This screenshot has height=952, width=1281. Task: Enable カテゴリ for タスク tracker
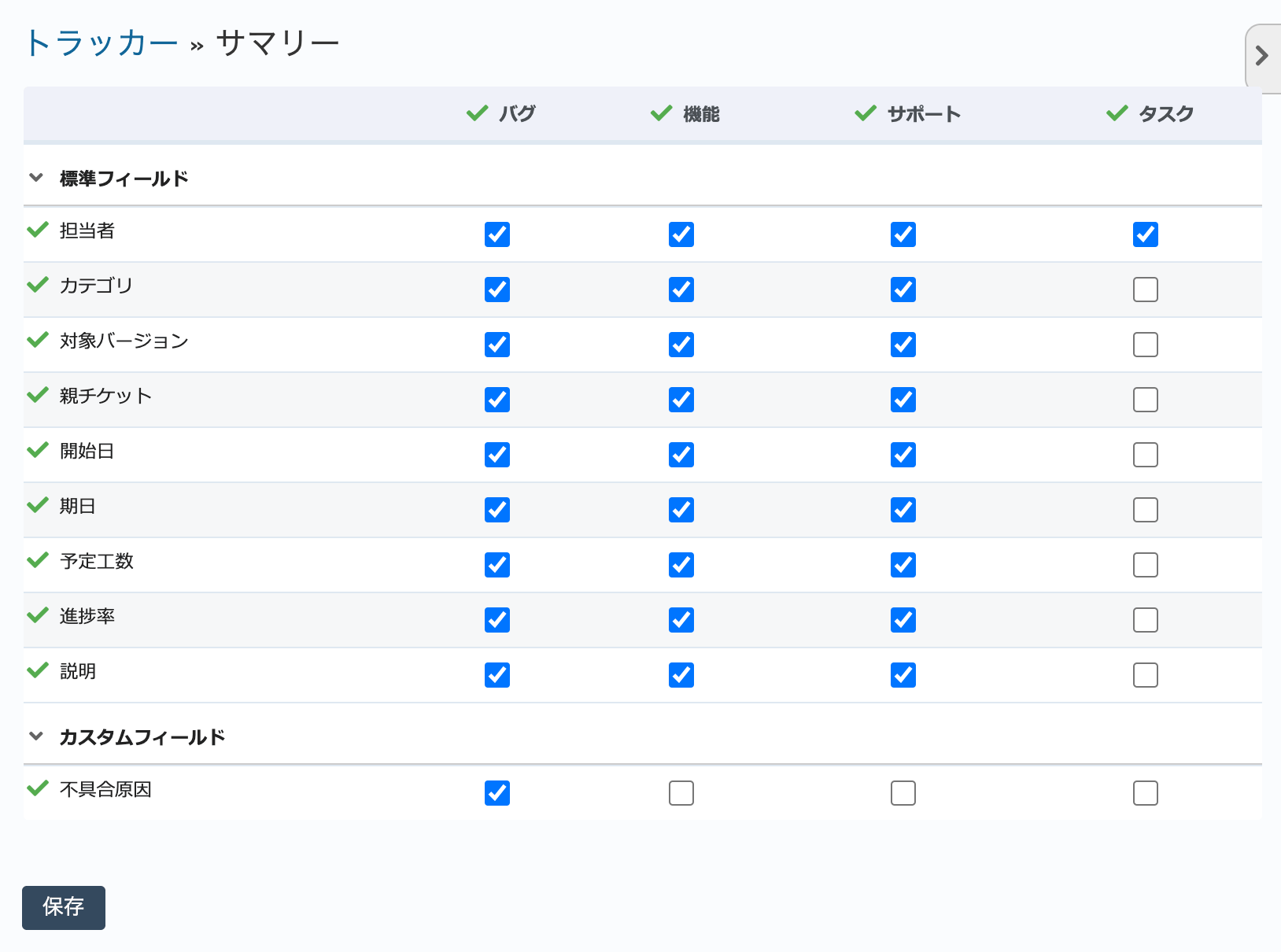[x=1146, y=290]
